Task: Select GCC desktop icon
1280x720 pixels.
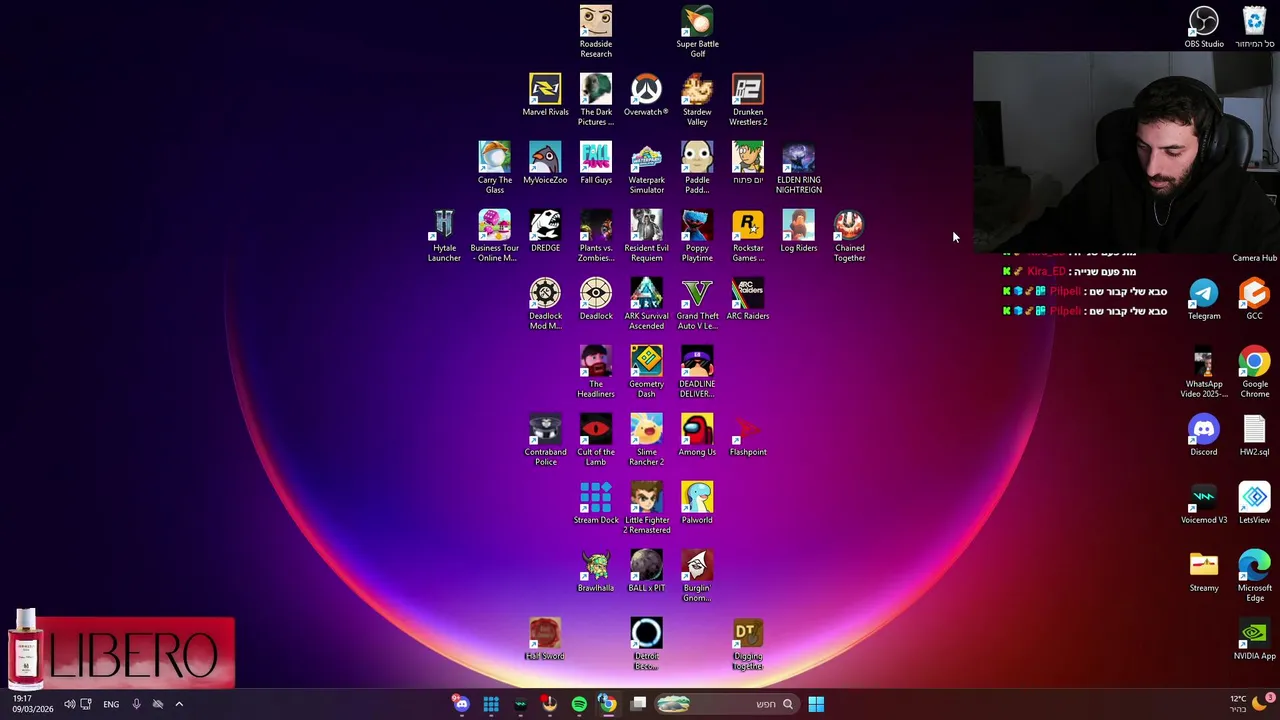Action: pos(1254,299)
